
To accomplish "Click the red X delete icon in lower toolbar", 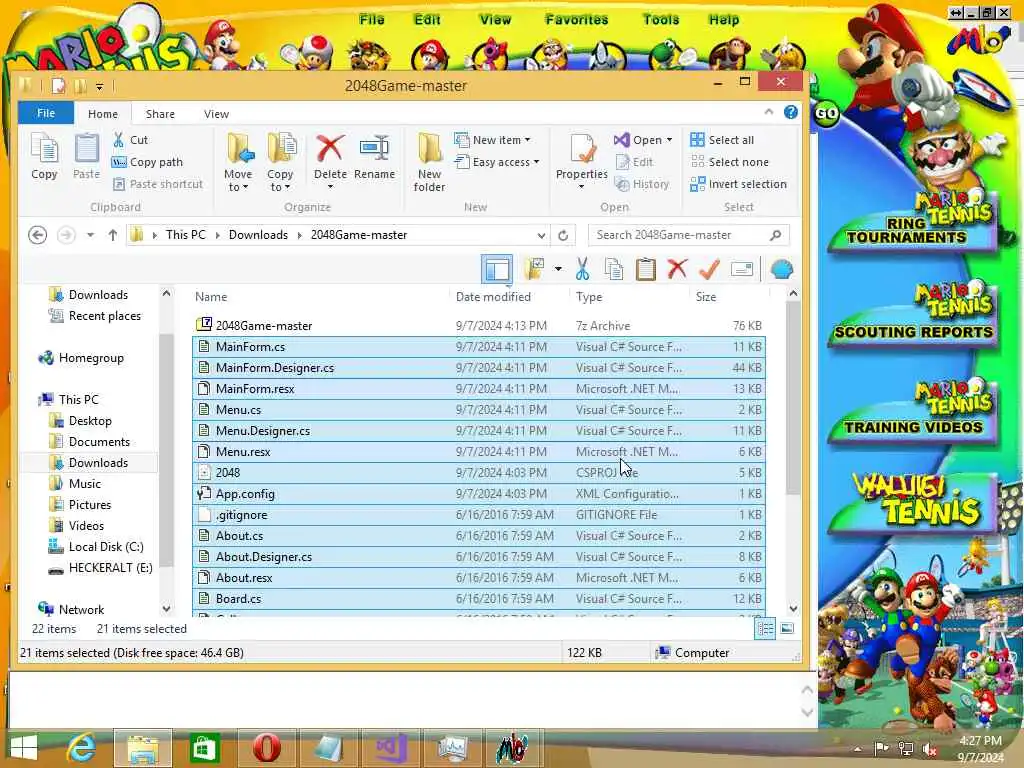I will click(x=677, y=269).
